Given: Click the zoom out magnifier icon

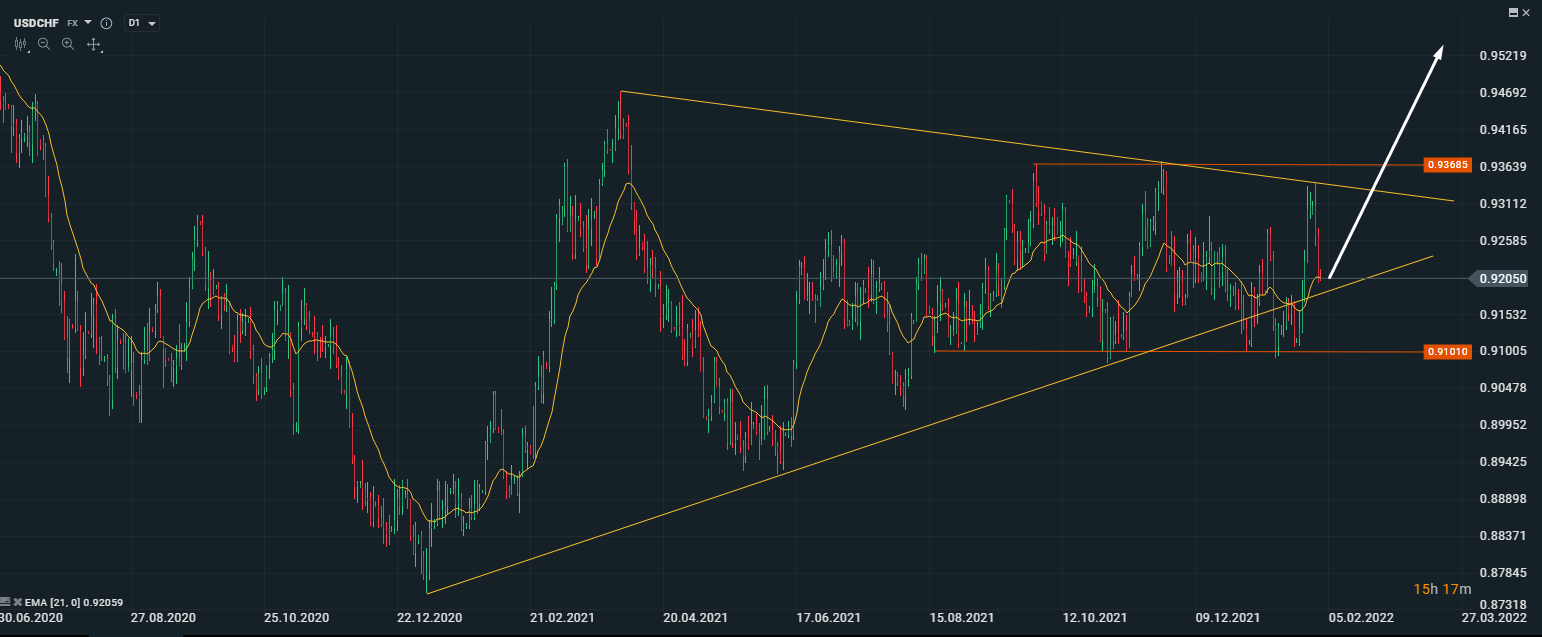Looking at the screenshot, I should pos(44,44).
